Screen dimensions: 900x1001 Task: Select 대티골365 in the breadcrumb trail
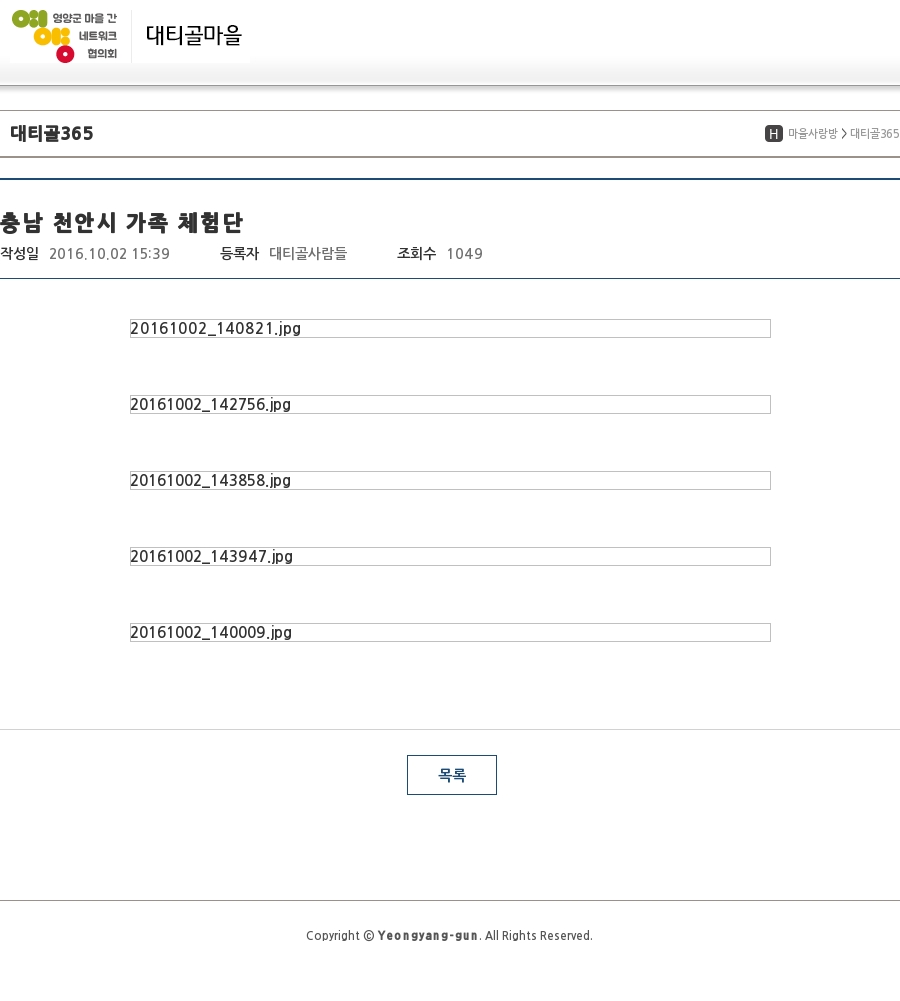pyautogui.click(x=874, y=134)
